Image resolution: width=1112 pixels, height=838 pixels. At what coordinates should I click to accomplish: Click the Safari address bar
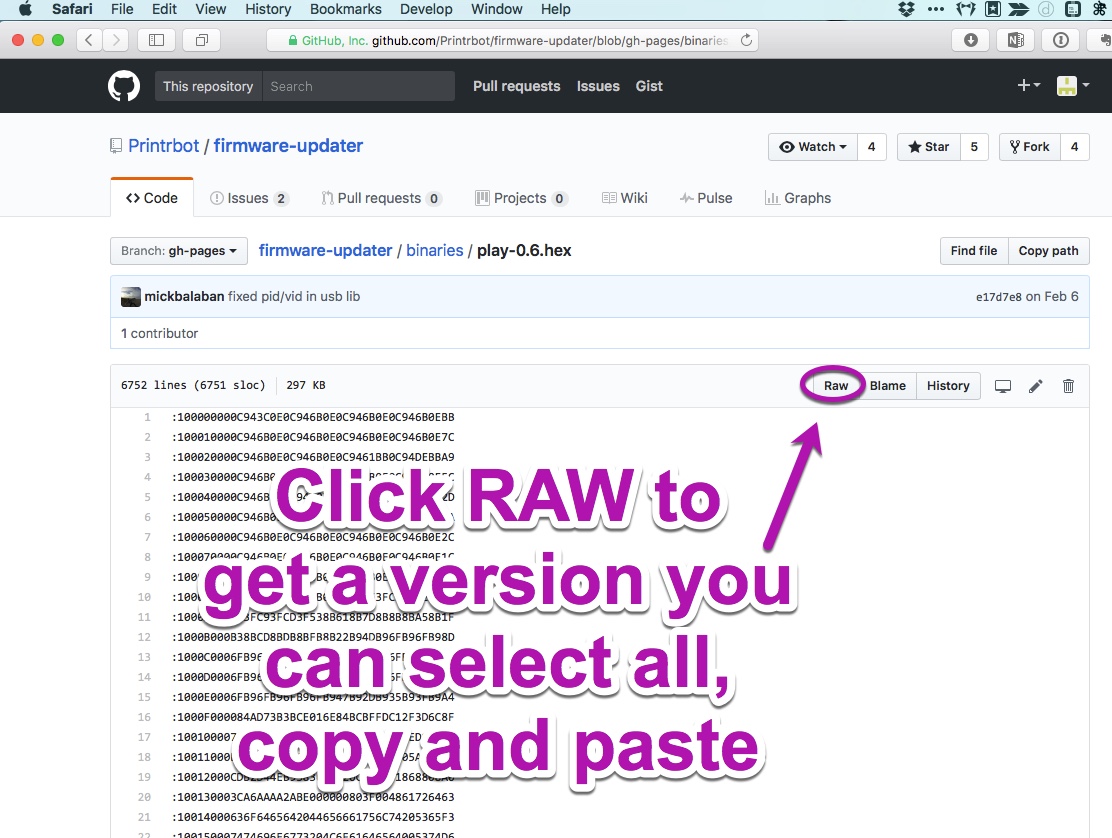pos(512,40)
